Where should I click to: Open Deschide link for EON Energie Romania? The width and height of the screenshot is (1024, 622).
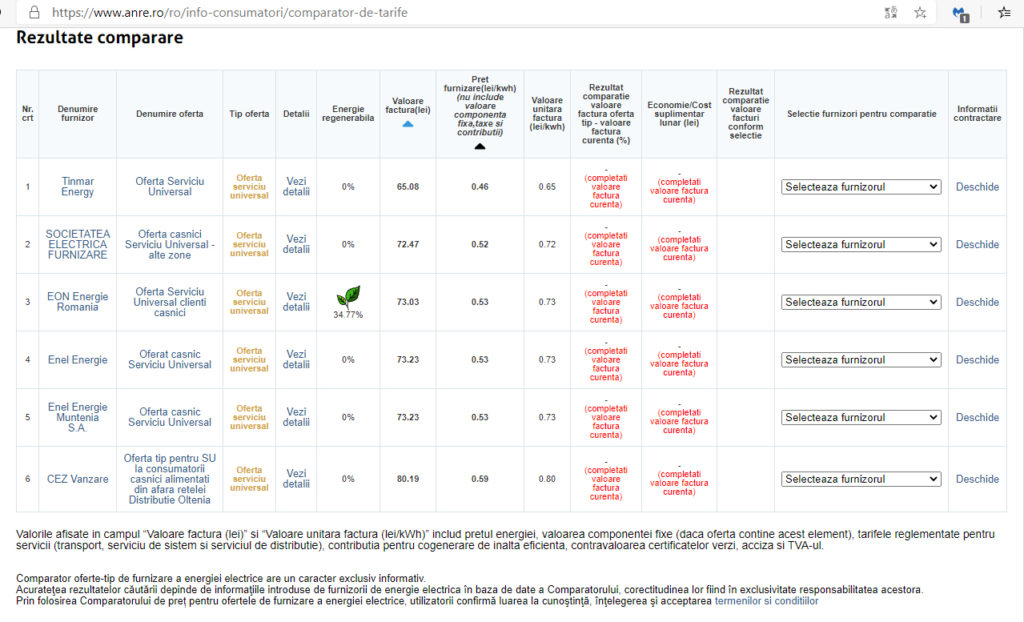tap(976, 302)
